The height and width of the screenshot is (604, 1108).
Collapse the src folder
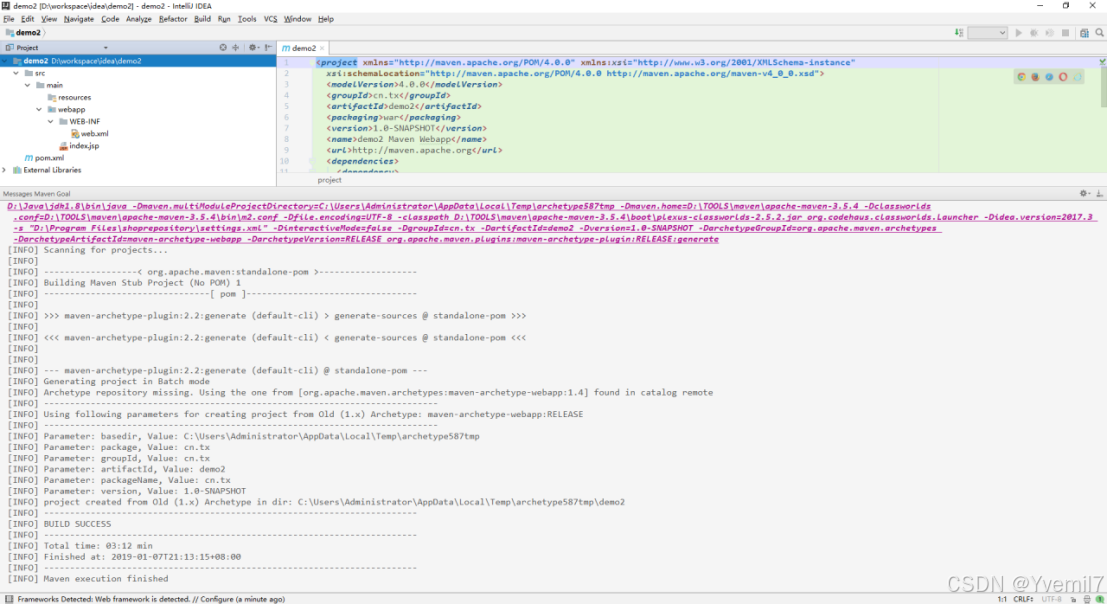pos(16,73)
